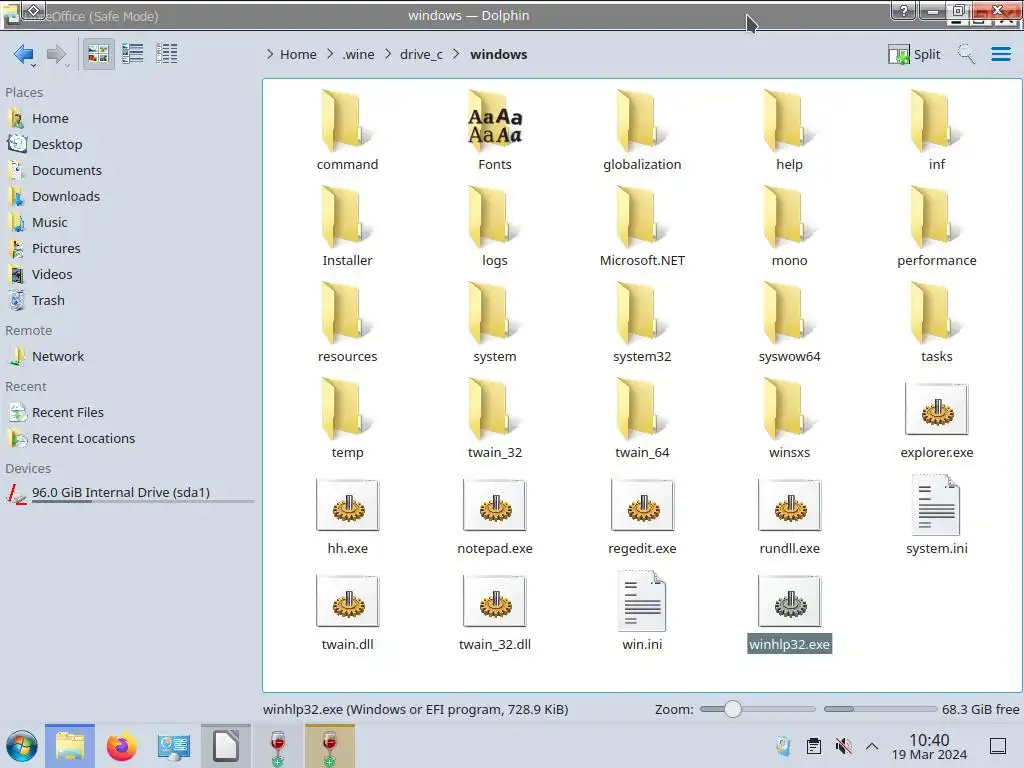Viewport: 1024px width, 768px height.
Task: Select notepad.exe file icon
Action: 494,506
